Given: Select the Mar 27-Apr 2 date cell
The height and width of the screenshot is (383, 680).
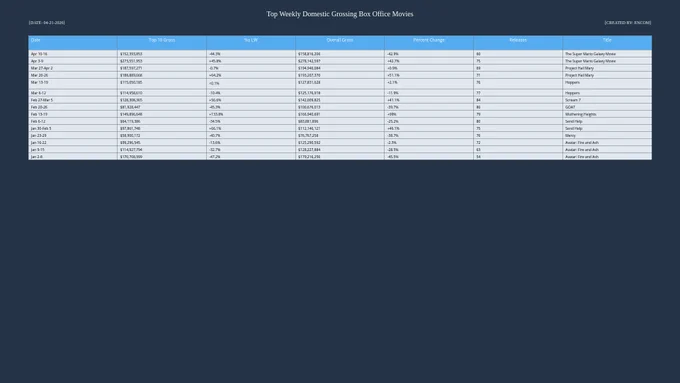Looking at the screenshot, I should coord(73,68).
